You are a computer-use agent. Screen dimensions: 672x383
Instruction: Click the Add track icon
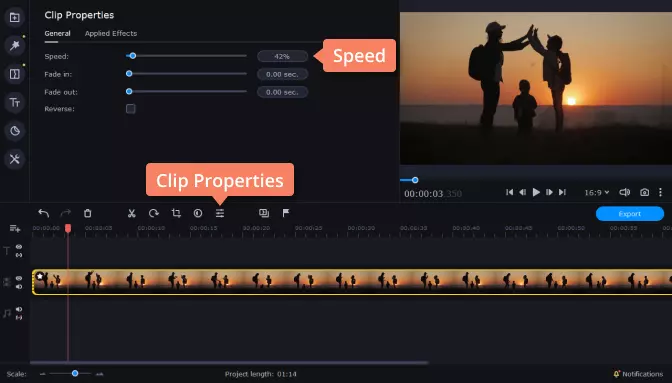tap(15, 228)
